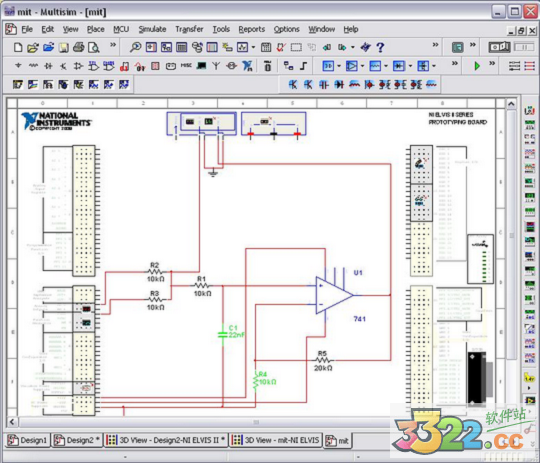Image resolution: width=540 pixels, height=463 pixels.
Task: Click the NI component icon
Action: [247, 65]
